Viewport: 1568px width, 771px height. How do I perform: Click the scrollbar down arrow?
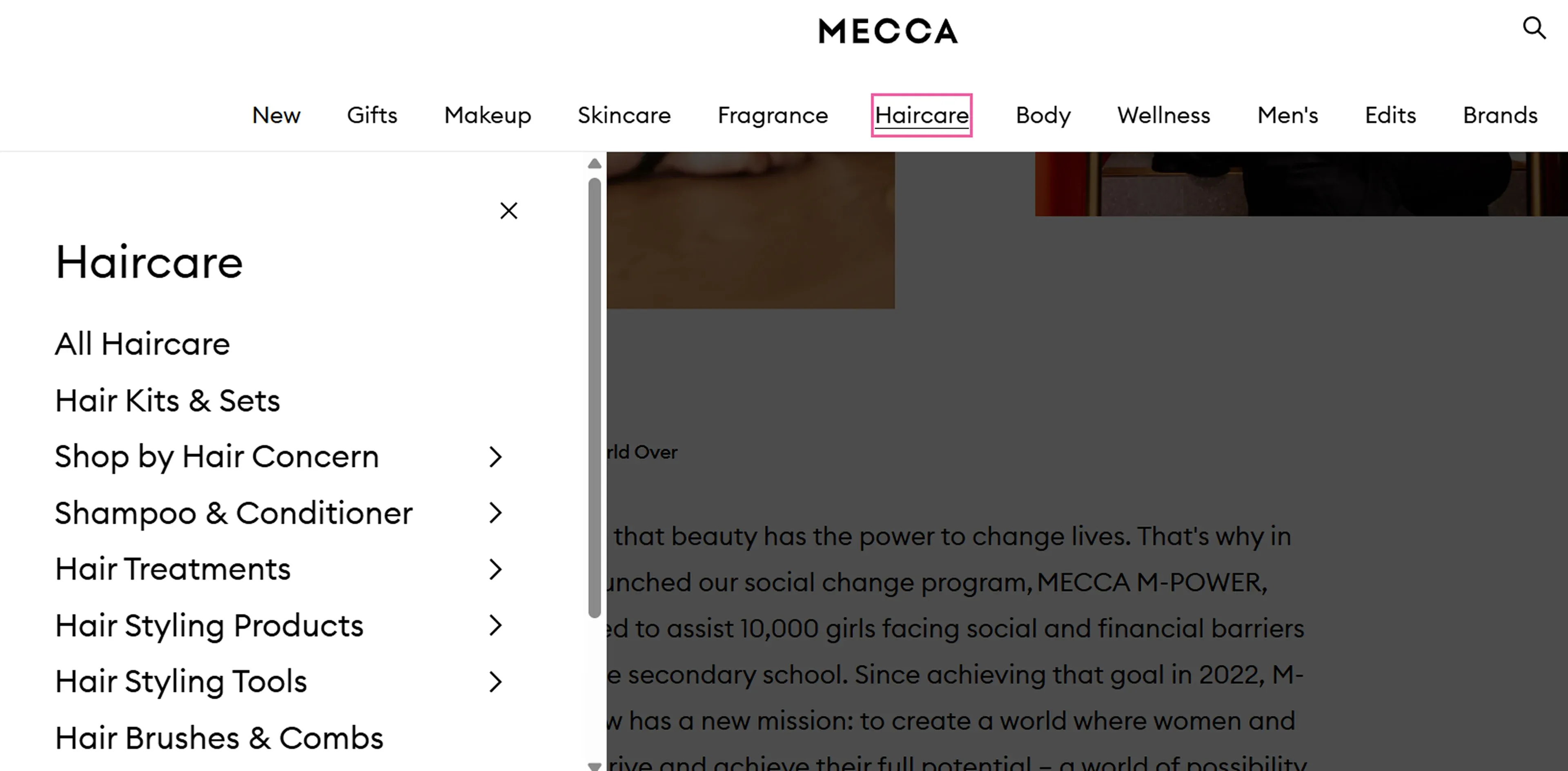pyautogui.click(x=594, y=765)
